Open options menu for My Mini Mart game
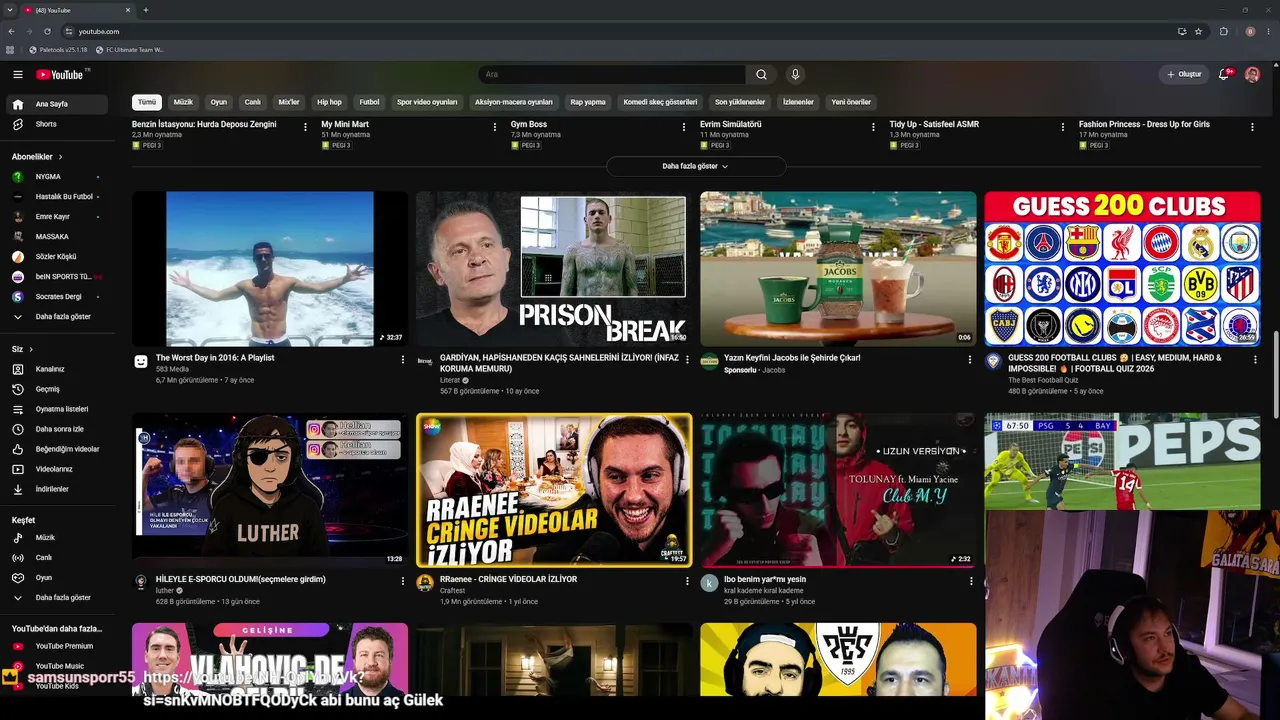This screenshot has width=1280, height=720. pos(495,127)
